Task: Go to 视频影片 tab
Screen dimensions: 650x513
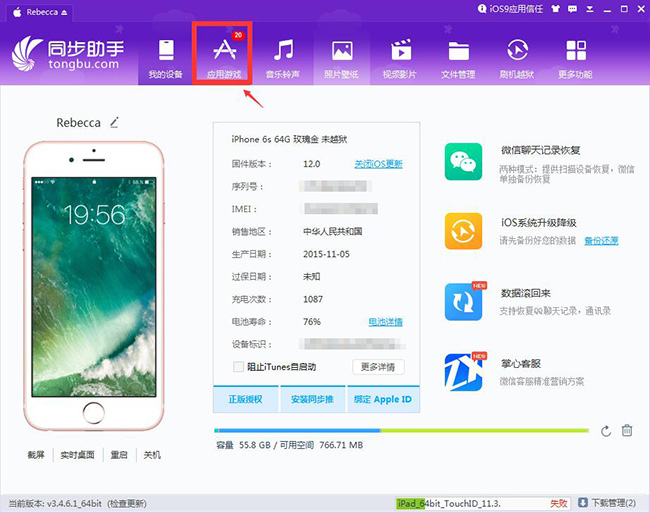Action: (x=400, y=56)
